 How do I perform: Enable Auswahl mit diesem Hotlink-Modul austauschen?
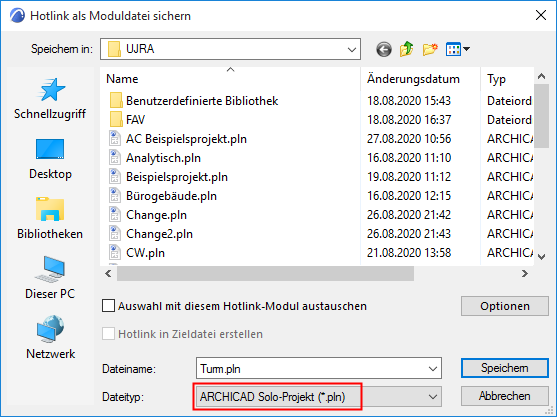(108, 306)
